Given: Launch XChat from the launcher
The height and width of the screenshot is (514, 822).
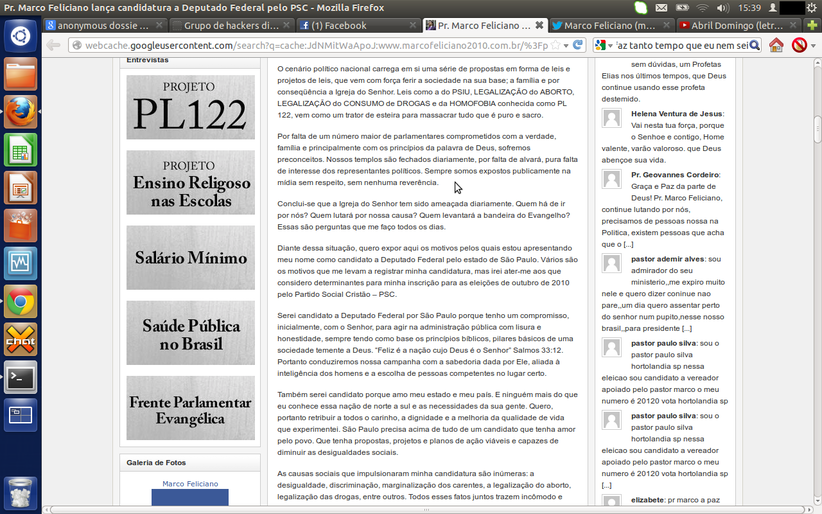Looking at the screenshot, I should pos(21,339).
